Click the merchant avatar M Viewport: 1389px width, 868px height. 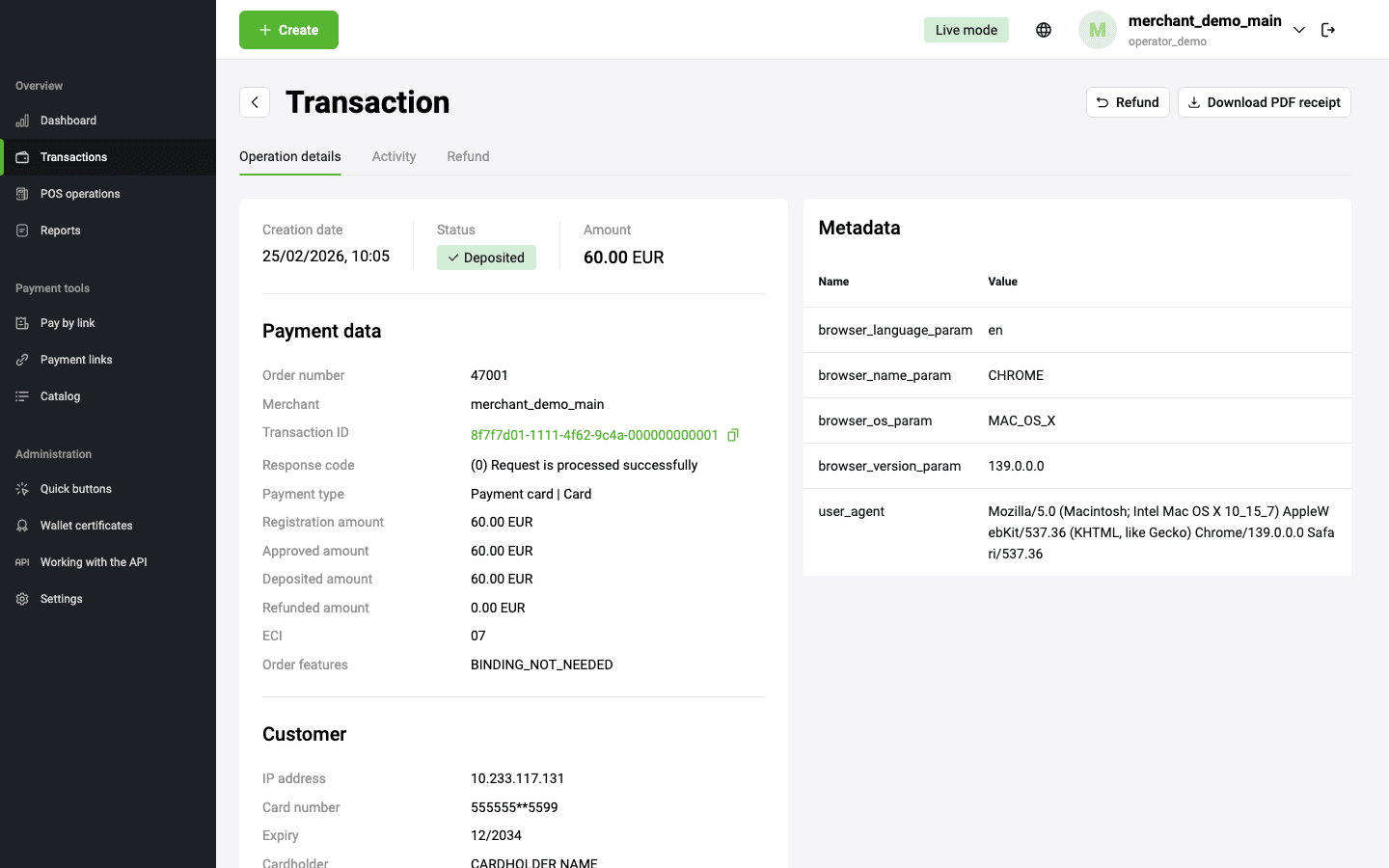tap(1097, 30)
